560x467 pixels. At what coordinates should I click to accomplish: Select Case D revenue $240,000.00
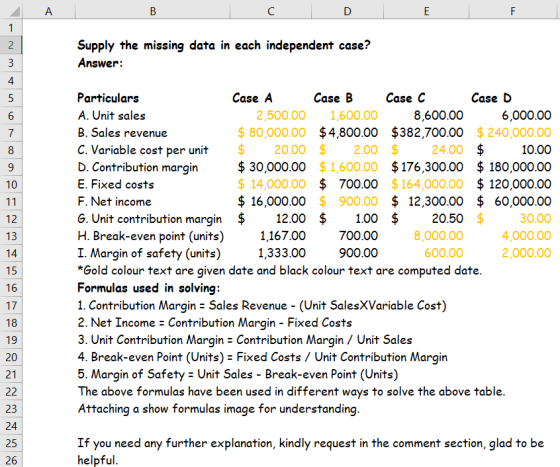tap(514, 133)
